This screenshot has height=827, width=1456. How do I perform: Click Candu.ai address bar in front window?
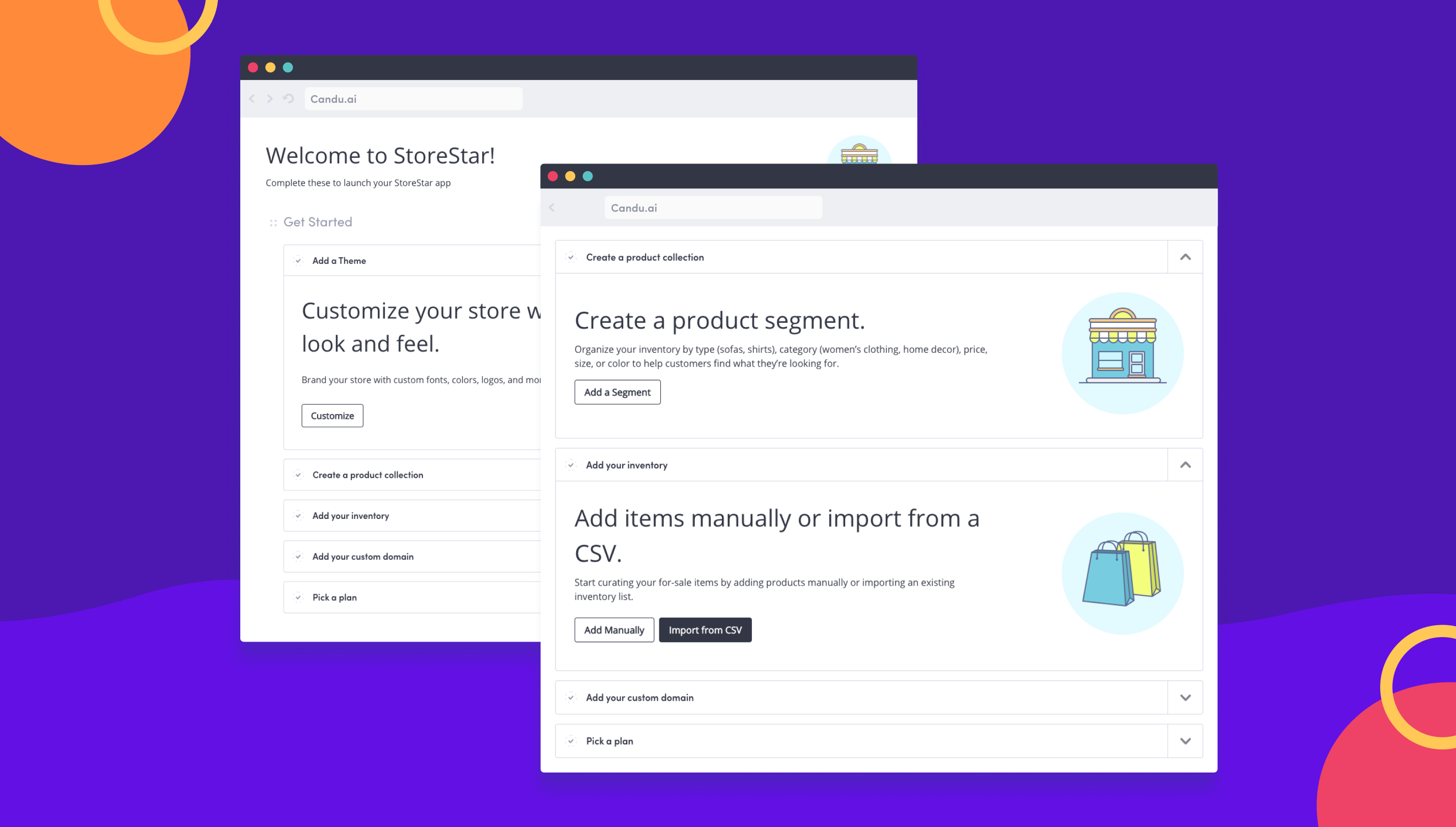click(x=713, y=208)
